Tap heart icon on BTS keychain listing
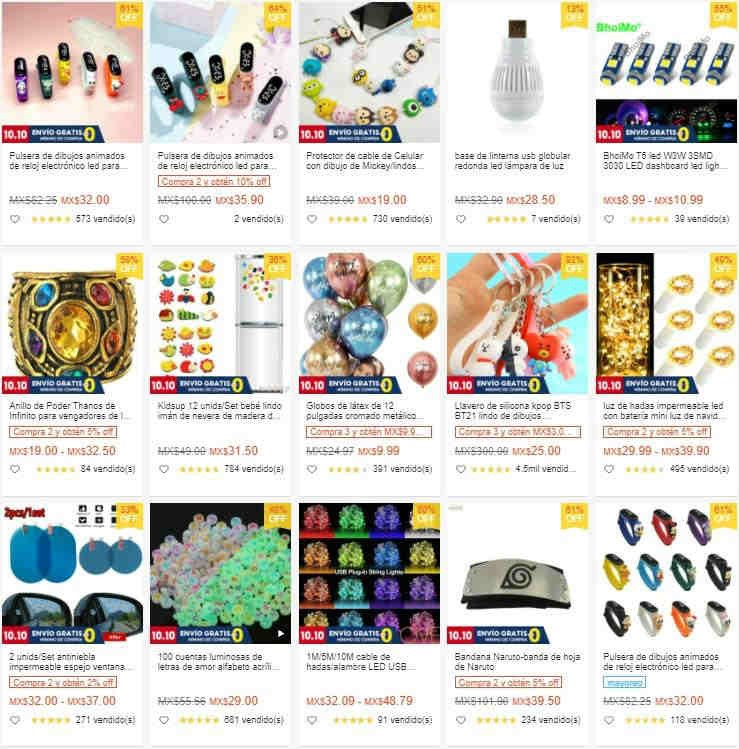The width and height of the screenshot is (739, 749). 461,469
